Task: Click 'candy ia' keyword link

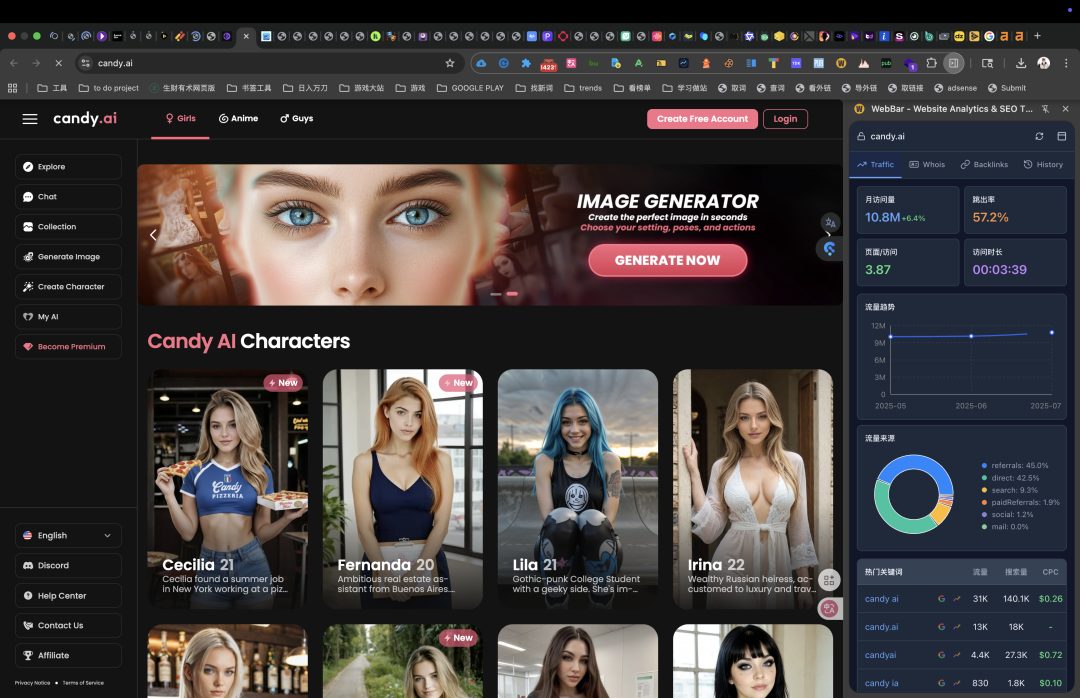Action: 882,684
